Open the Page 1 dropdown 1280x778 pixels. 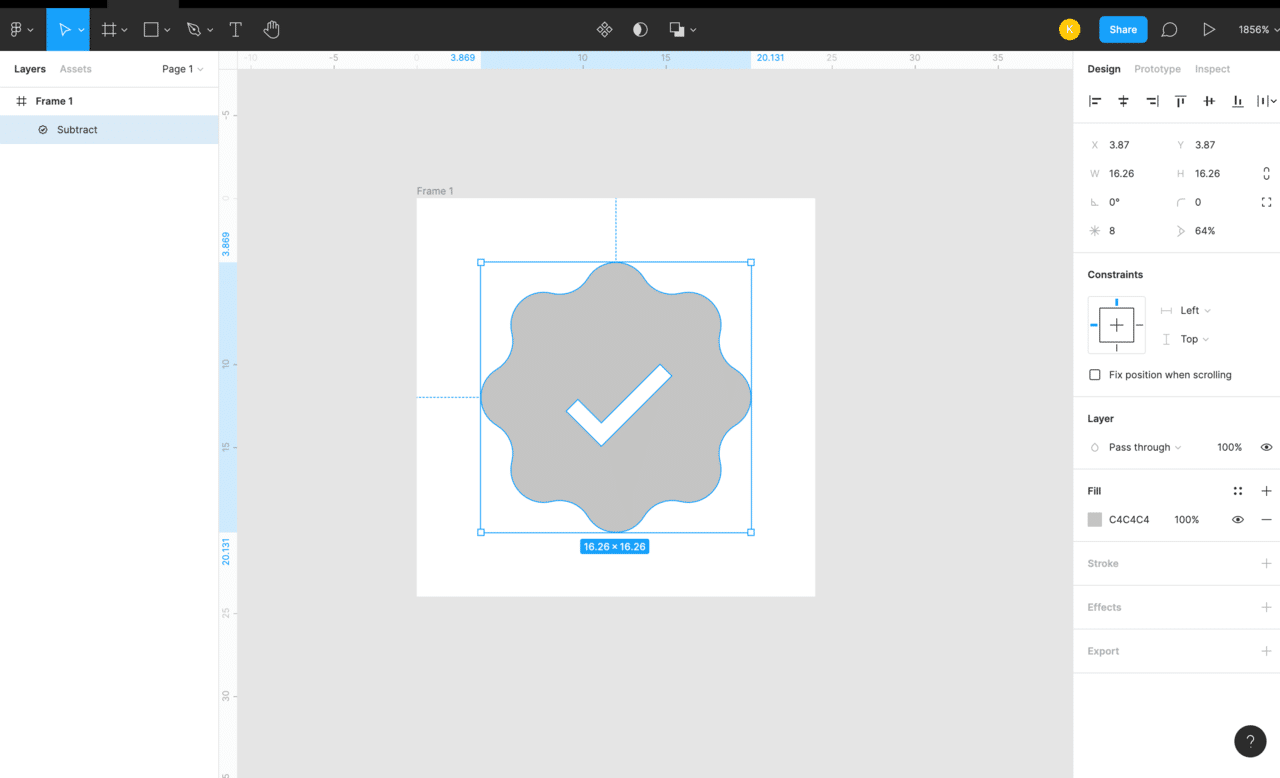click(182, 69)
